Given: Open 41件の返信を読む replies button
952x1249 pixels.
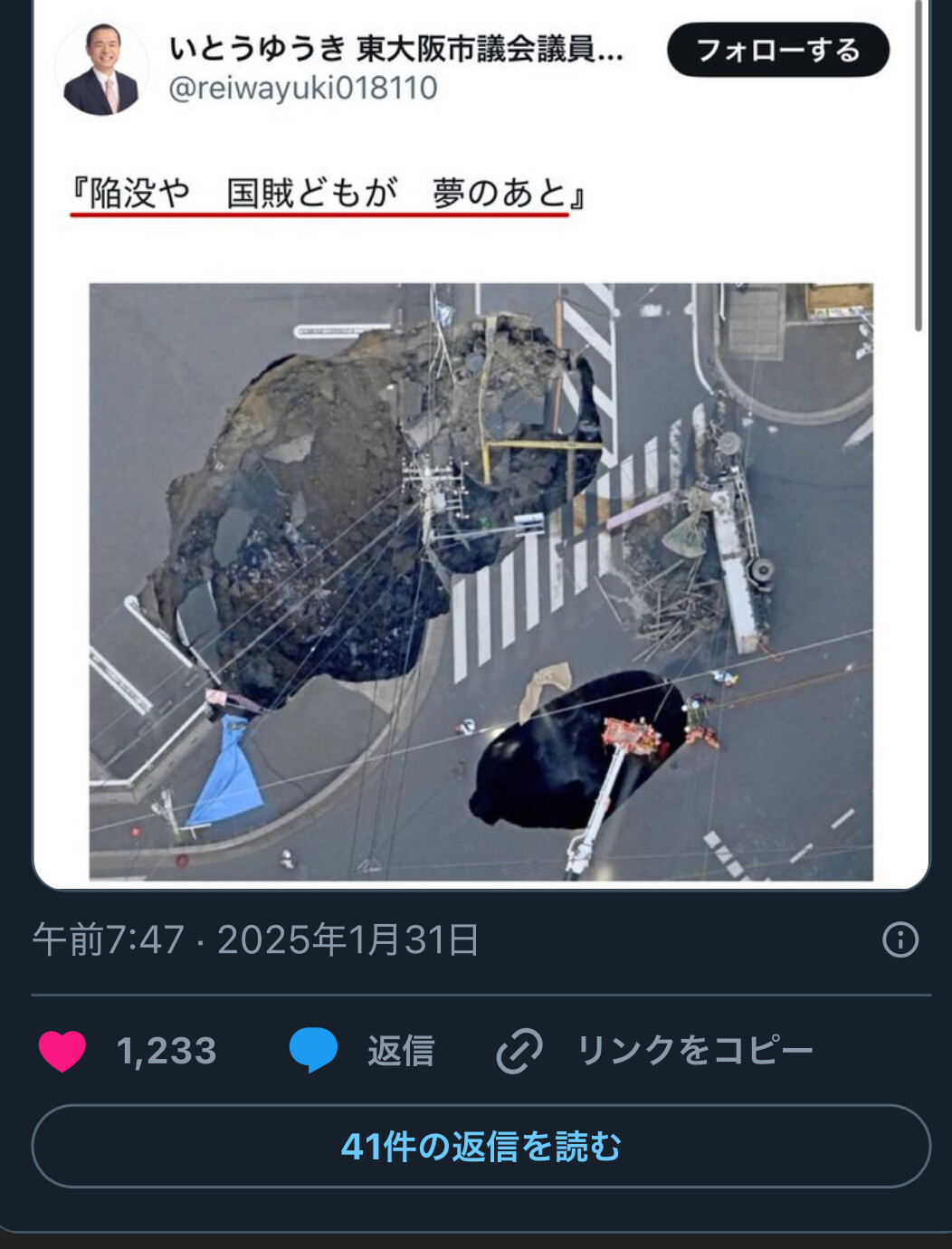Looking at the screenshot, I should (481, 1146).
